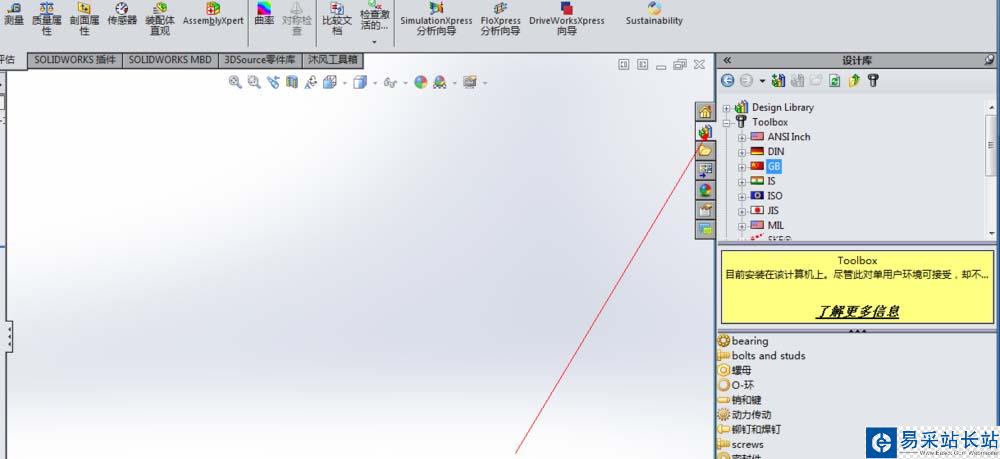This screenshot has height=459, width=1000.
Task: Click 检查激活的 check active document
Action: pos(374,17)
